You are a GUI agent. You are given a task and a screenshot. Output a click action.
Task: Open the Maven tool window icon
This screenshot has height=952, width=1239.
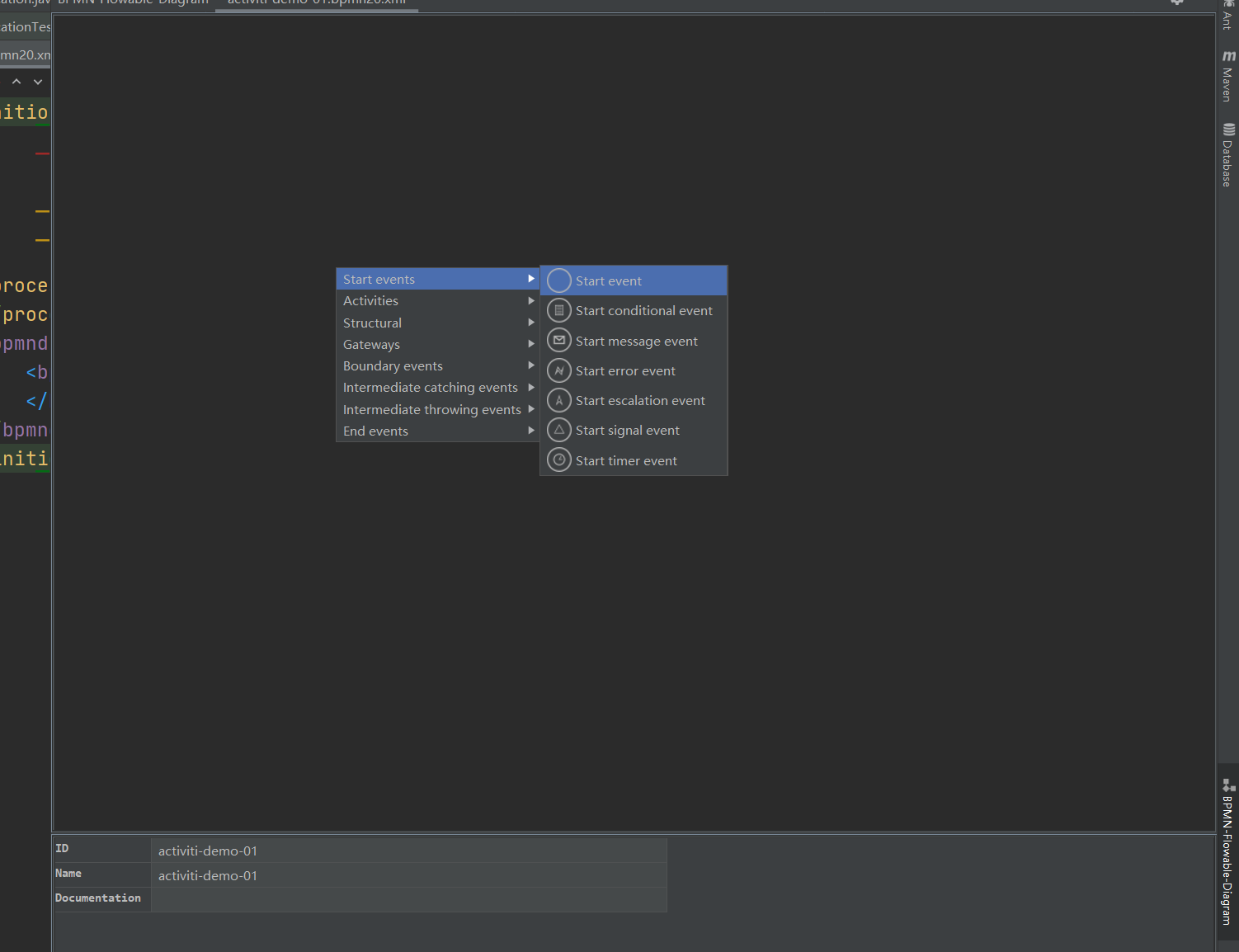(x=1228, y=56)
